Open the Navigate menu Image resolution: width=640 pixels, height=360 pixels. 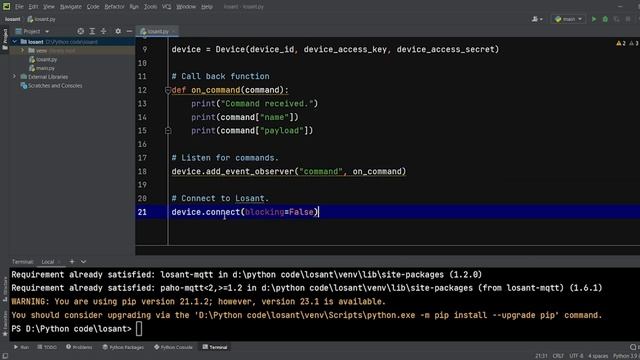[71, 7]
